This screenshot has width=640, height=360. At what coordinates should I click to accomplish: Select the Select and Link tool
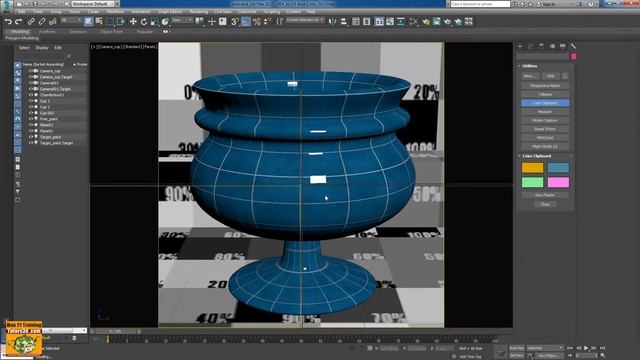pos(31,22)
